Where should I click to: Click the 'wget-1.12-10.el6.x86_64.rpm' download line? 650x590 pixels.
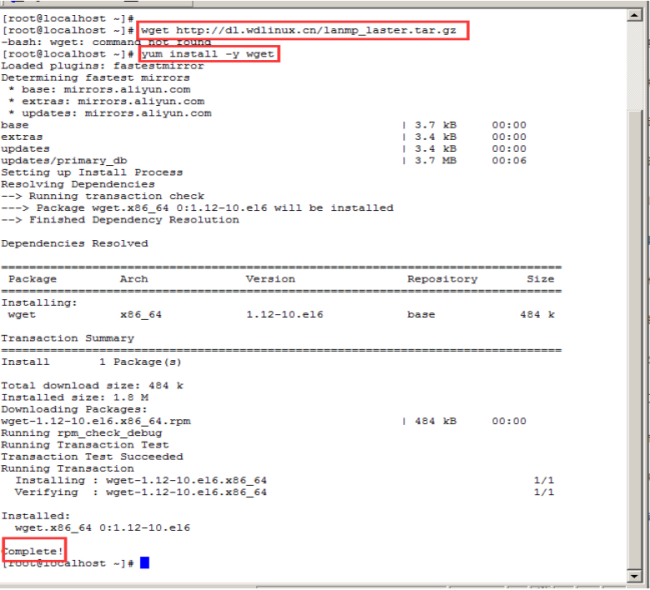(x=95, y=421)
